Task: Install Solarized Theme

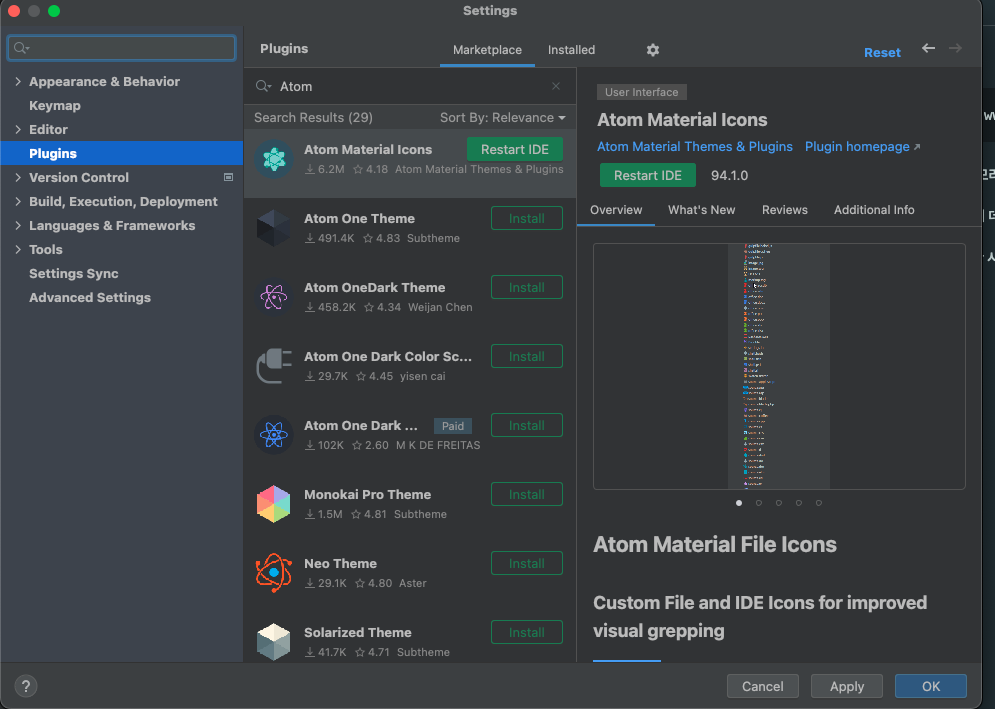Action: point(527,632)
